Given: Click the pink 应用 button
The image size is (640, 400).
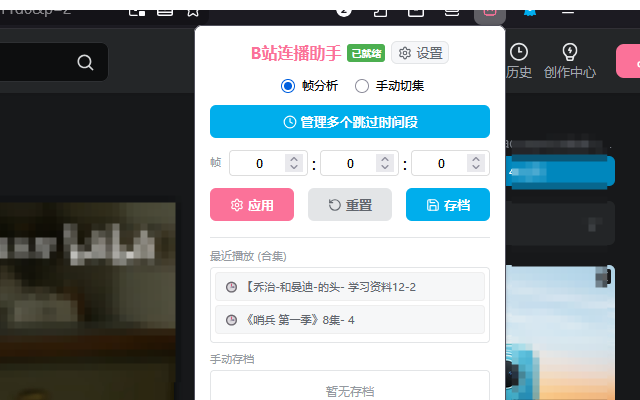Looking at the screenshot, I should 252,204.
